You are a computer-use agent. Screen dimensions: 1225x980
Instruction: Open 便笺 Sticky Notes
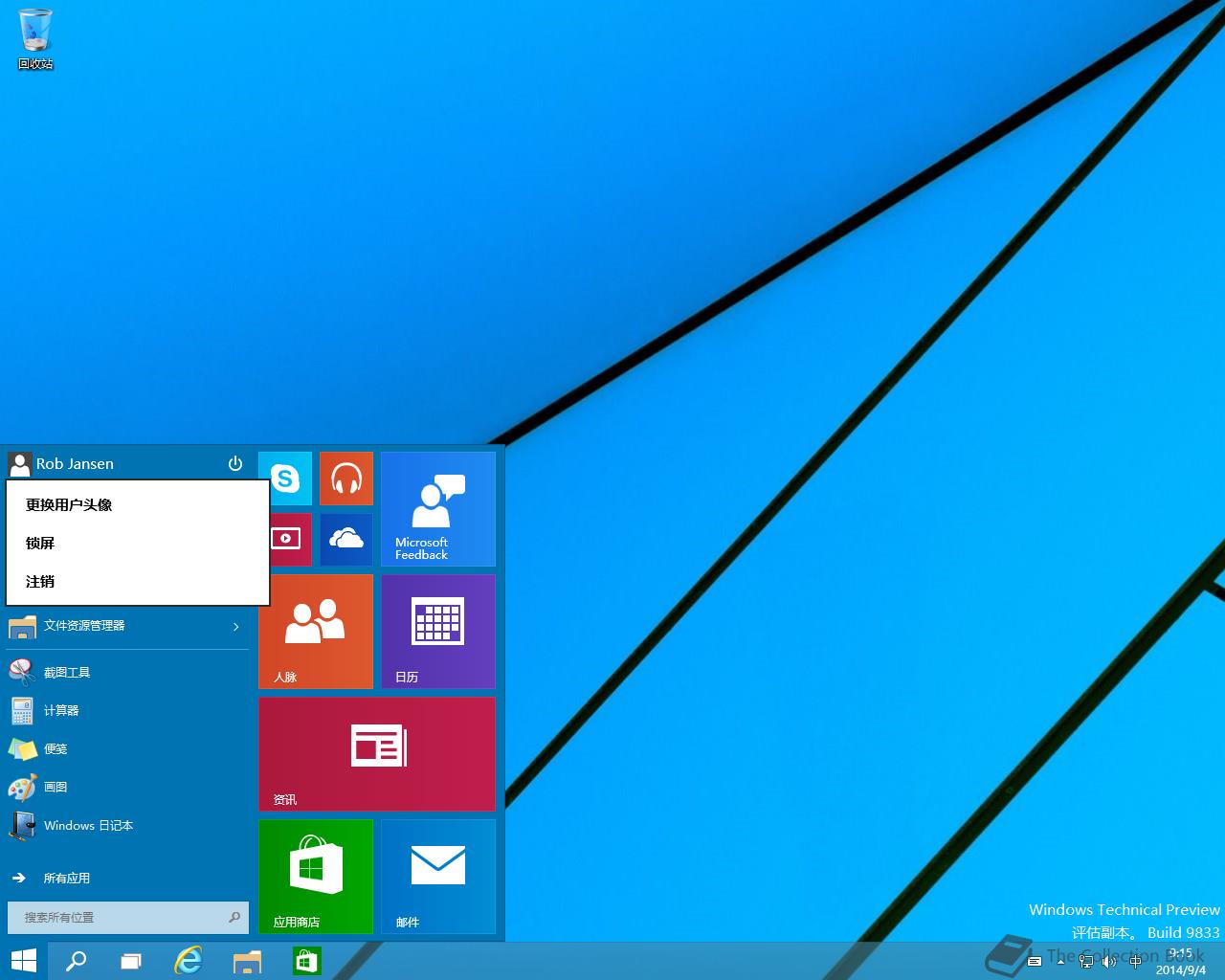point(128,749)
